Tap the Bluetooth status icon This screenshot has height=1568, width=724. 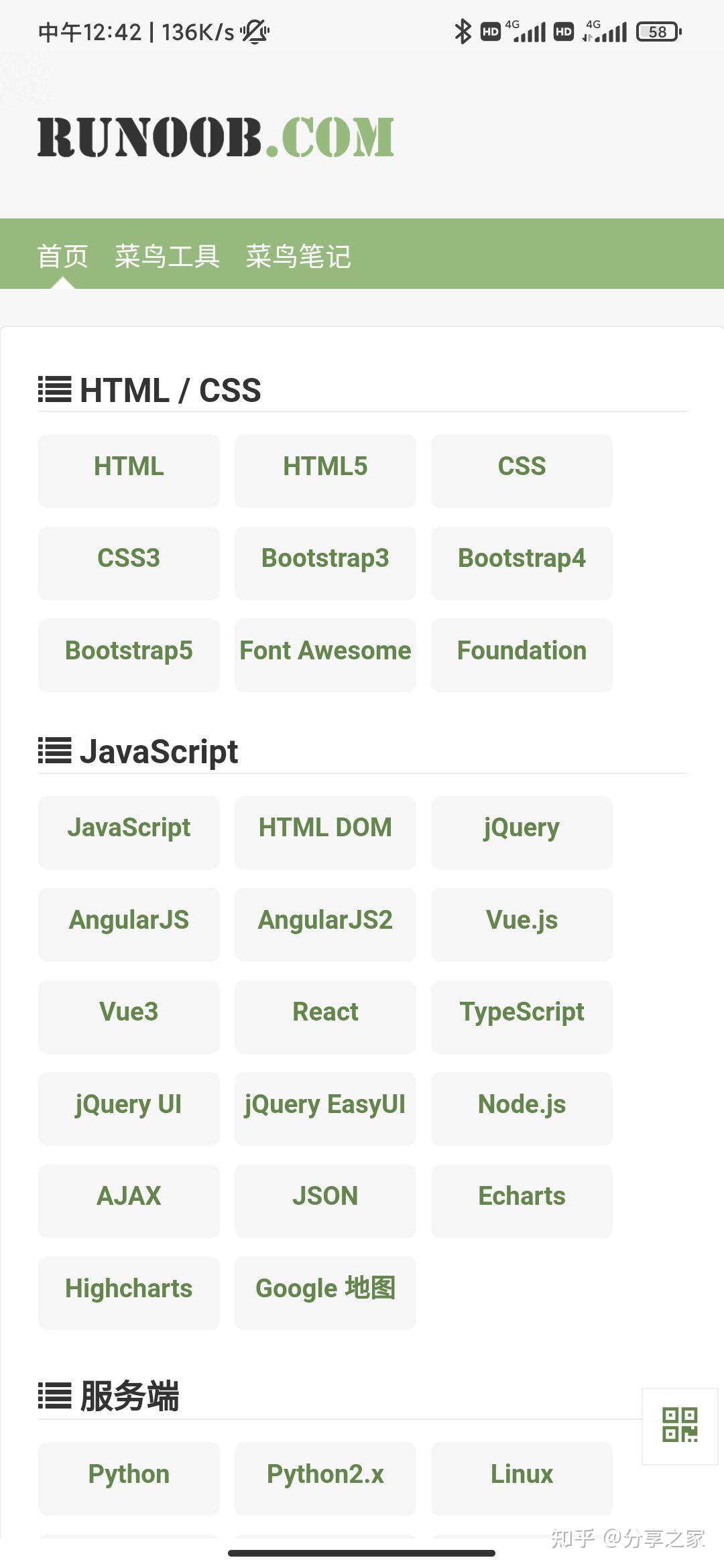click(463, 31)
